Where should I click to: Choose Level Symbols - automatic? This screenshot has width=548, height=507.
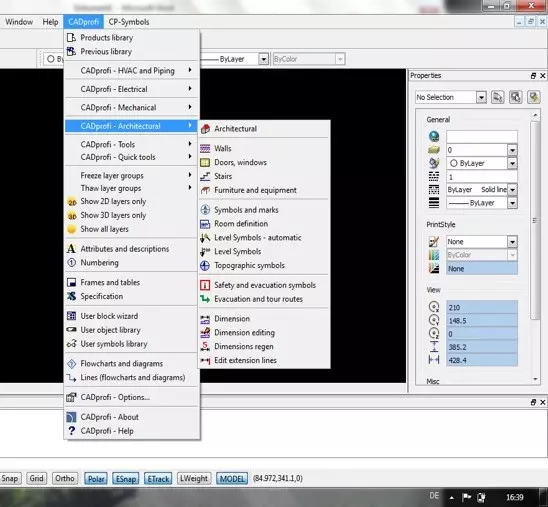[264, 238]
